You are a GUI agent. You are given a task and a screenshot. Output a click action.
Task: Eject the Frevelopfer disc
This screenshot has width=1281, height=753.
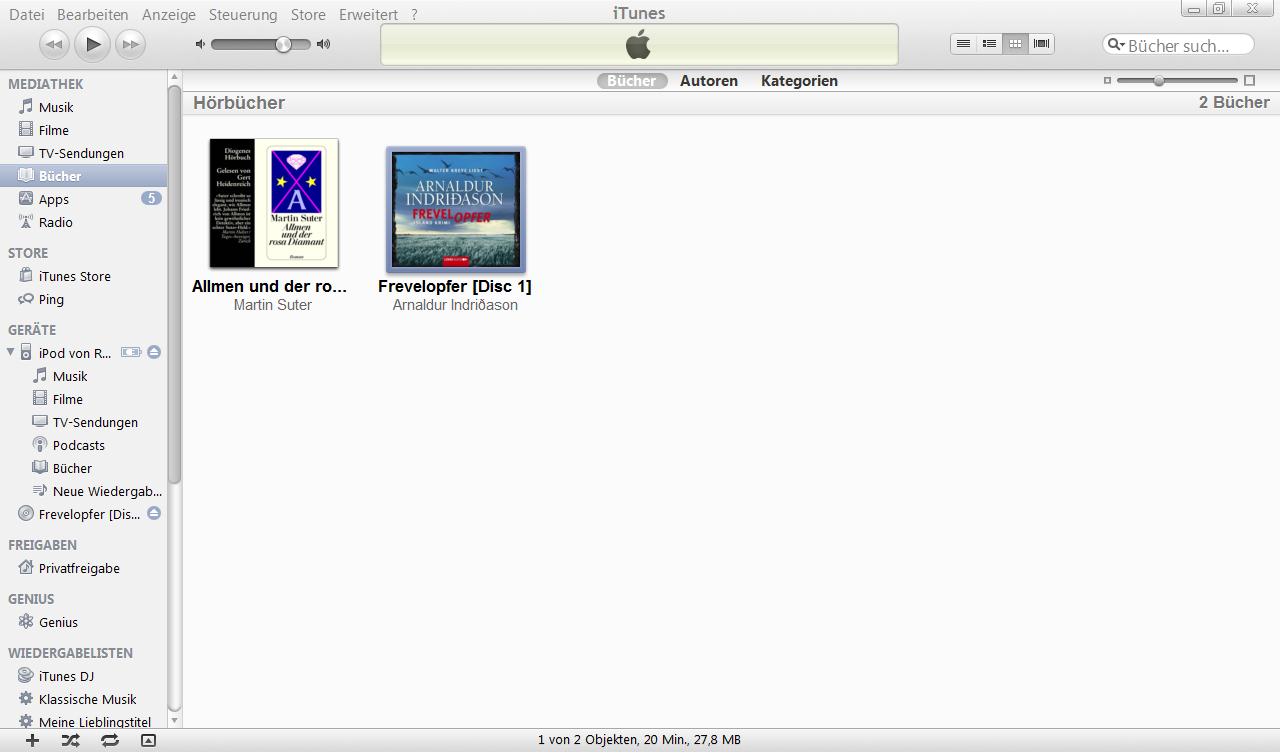click(x=154, y=513)
